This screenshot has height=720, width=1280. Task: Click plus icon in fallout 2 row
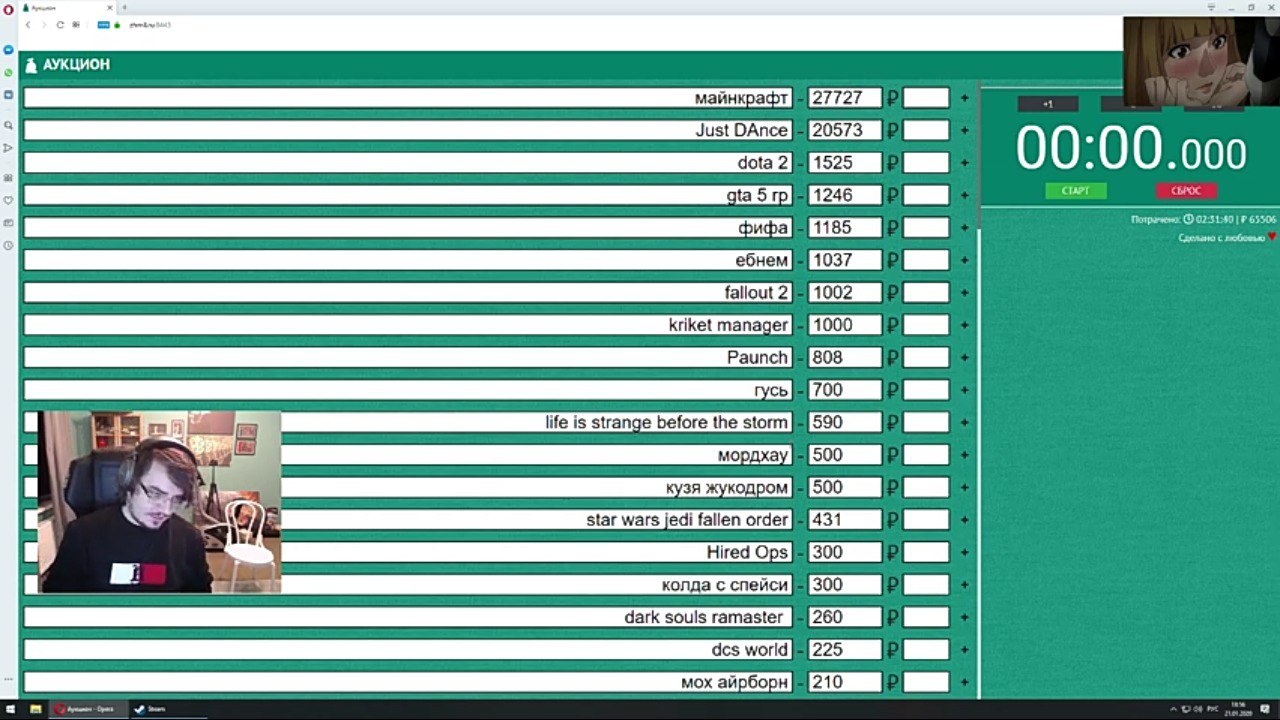pyautogui.click(x=964, y=293)
